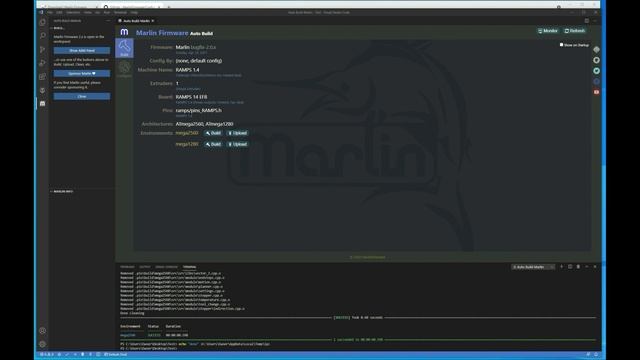Click the mega1280 environment name

[x=187, y=144]
